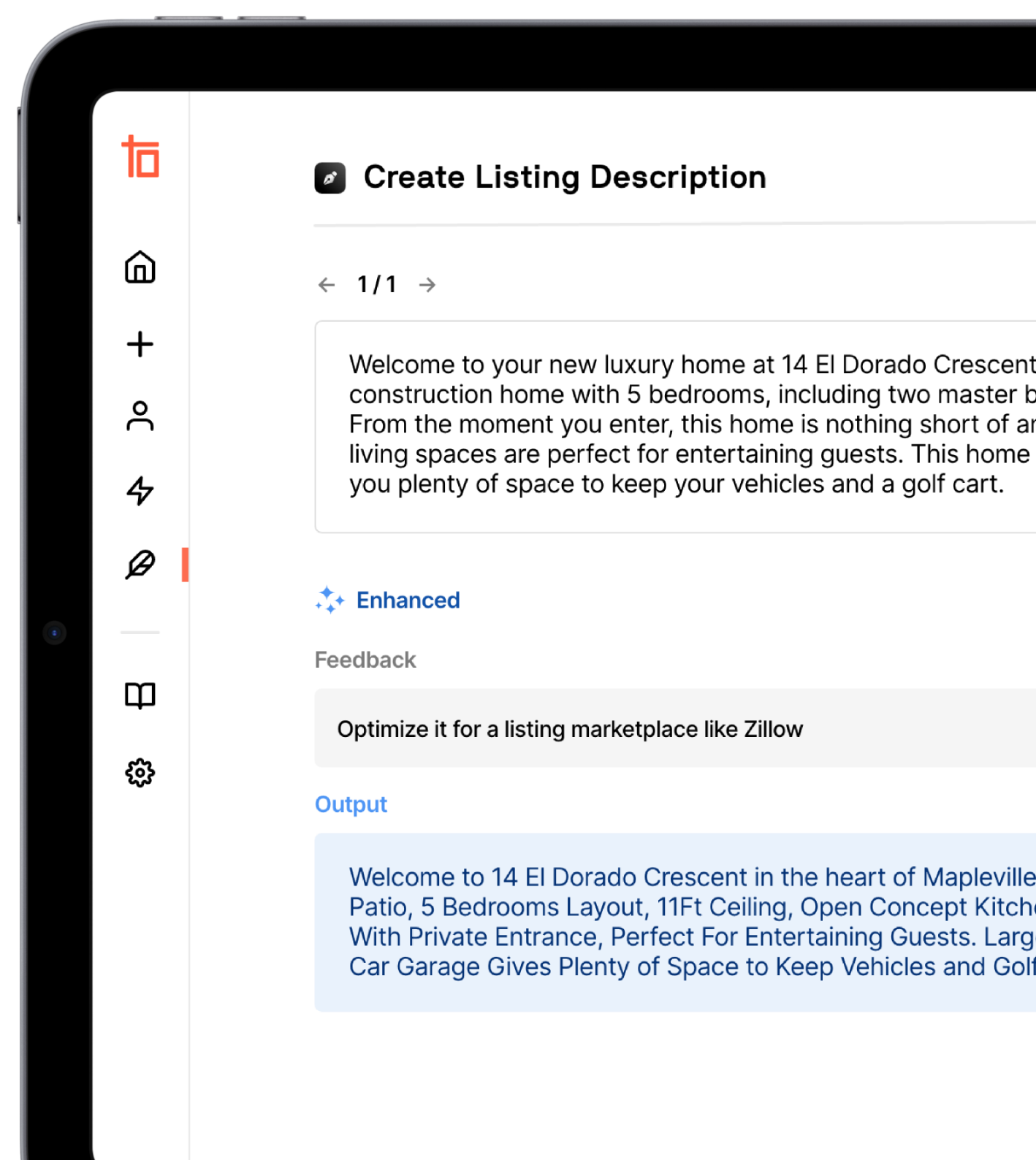Click the Output heading
1036x1160 pixels.
[x=351, y=804]
